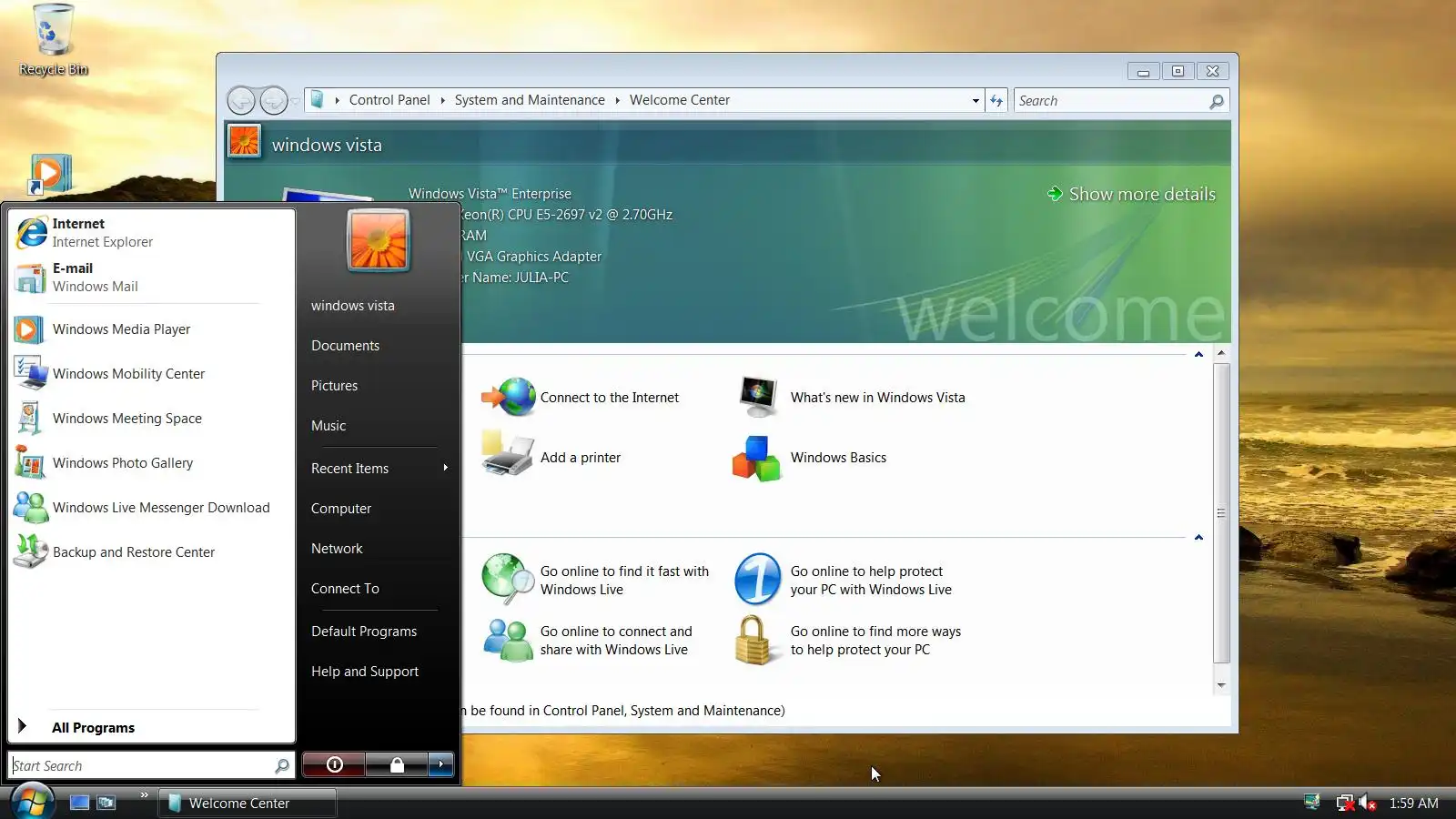Click Show Desktop in Quick Launch

pos(80,803)
